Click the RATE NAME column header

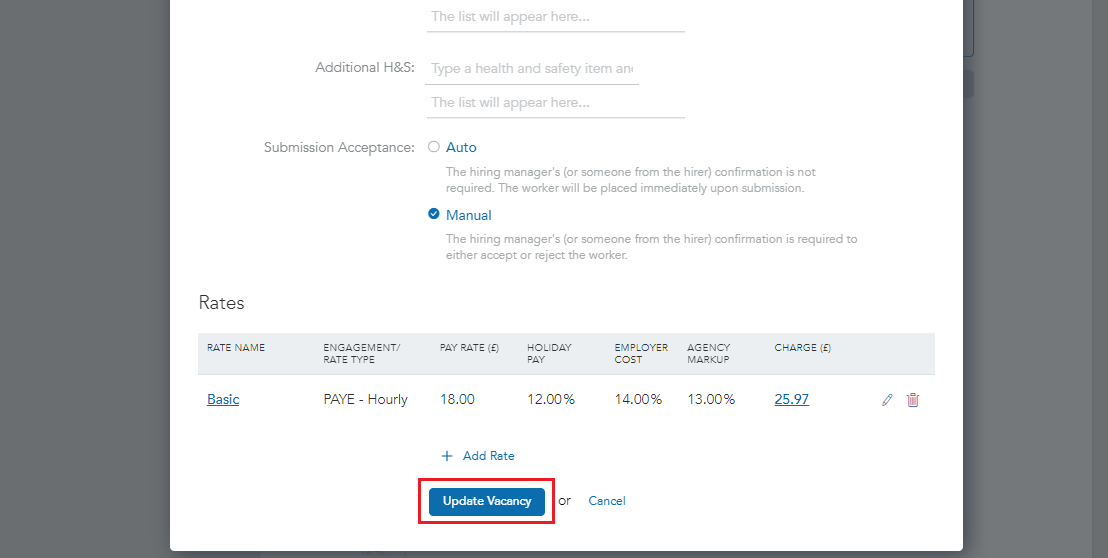[x=236, y=348]
